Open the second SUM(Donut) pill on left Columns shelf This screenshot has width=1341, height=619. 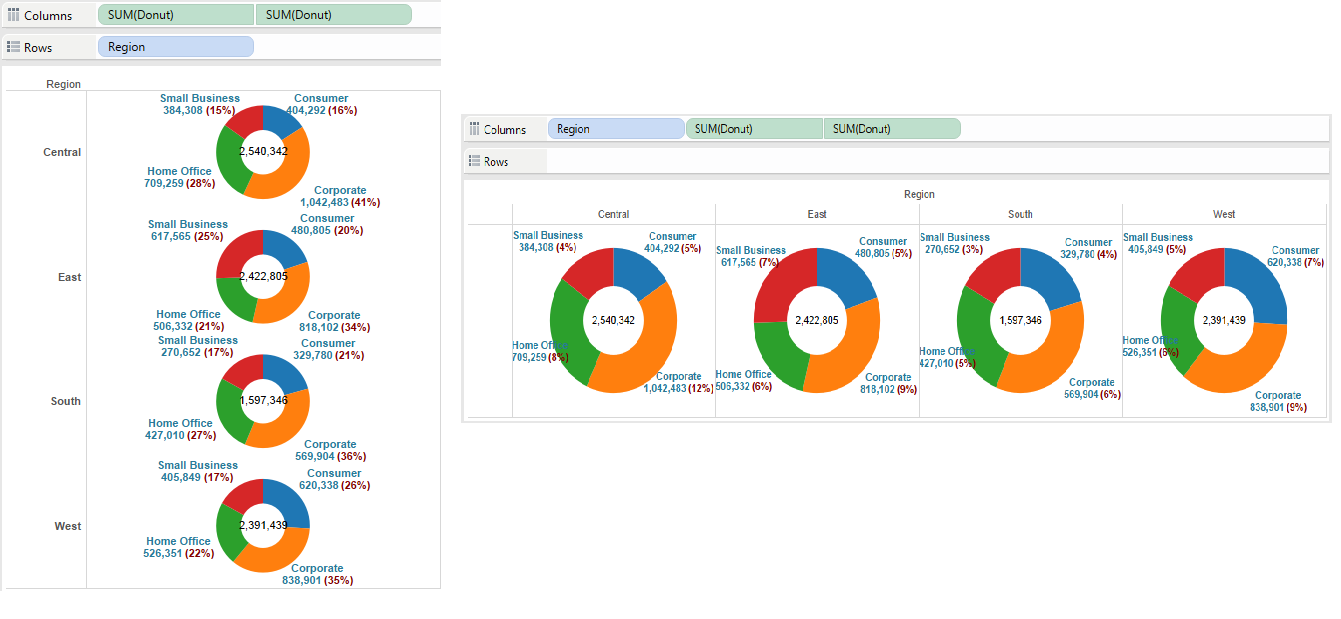(333, 14)
